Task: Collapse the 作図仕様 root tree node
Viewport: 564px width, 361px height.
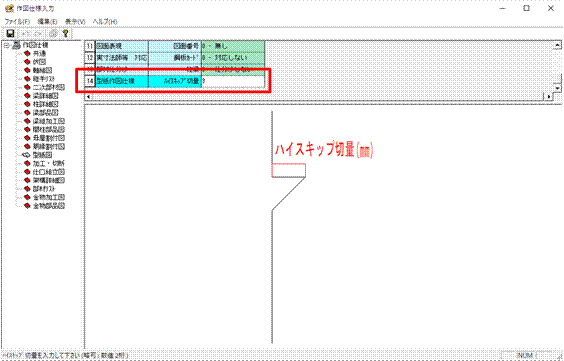Action: pyautogui.click(x=6, y=45)
